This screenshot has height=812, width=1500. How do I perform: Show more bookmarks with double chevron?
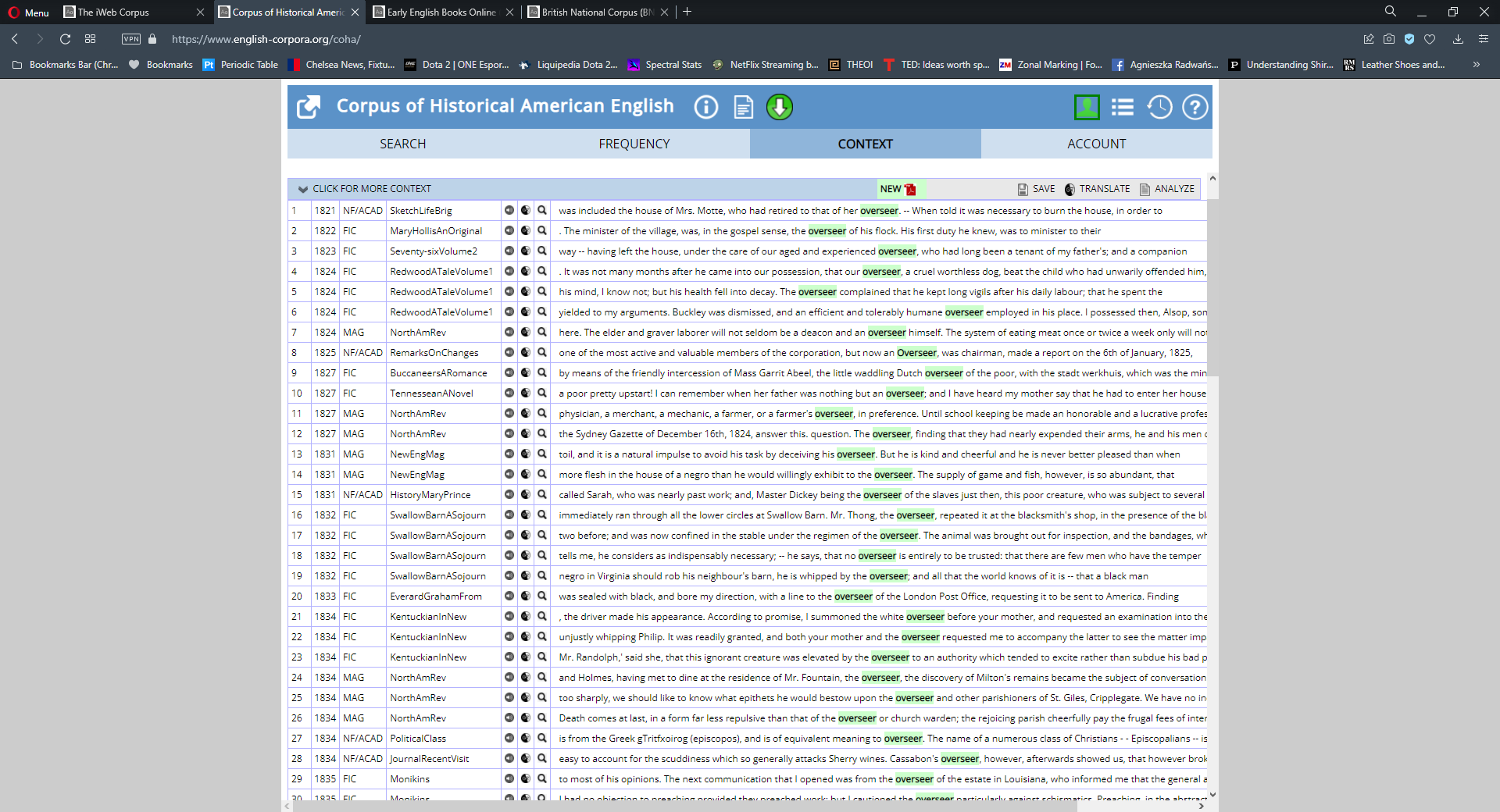pos(1477,65)
